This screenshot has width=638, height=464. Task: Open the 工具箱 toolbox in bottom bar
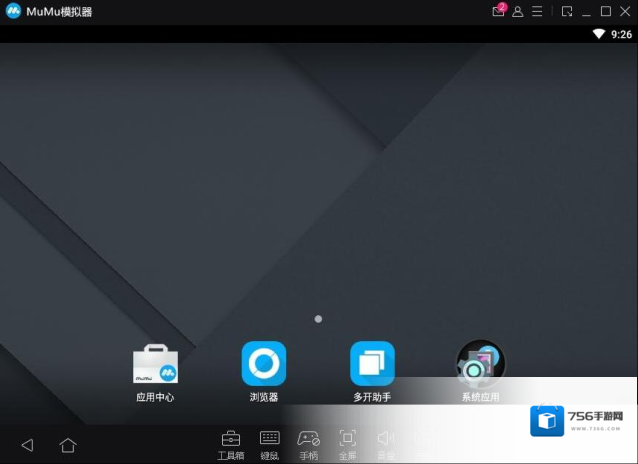coord(230,440)
